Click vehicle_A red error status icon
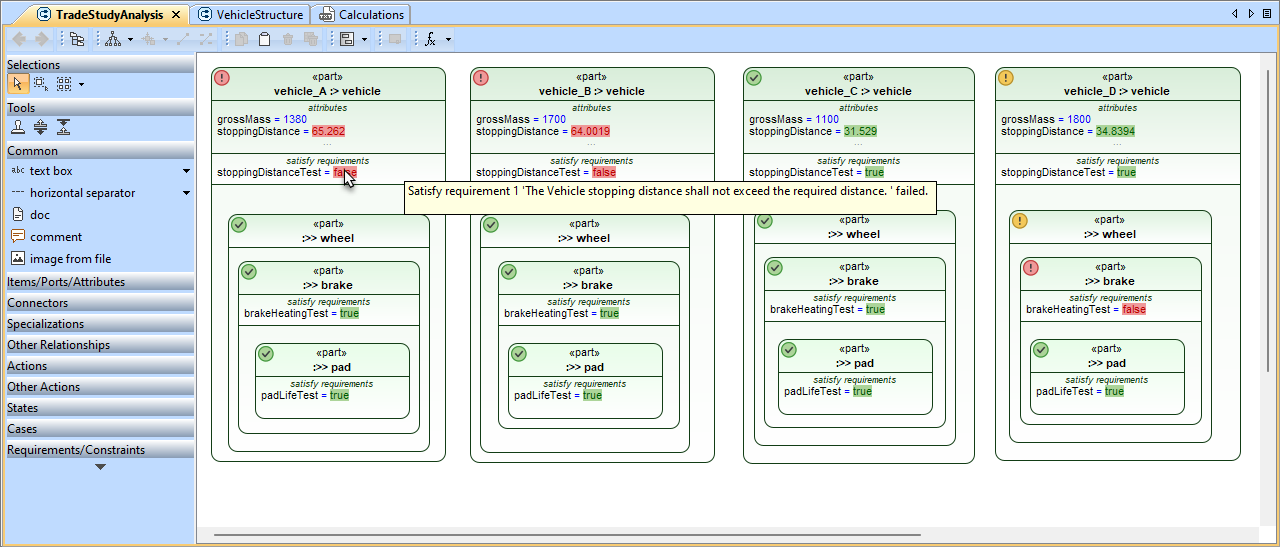 click(x=223, y=78)
